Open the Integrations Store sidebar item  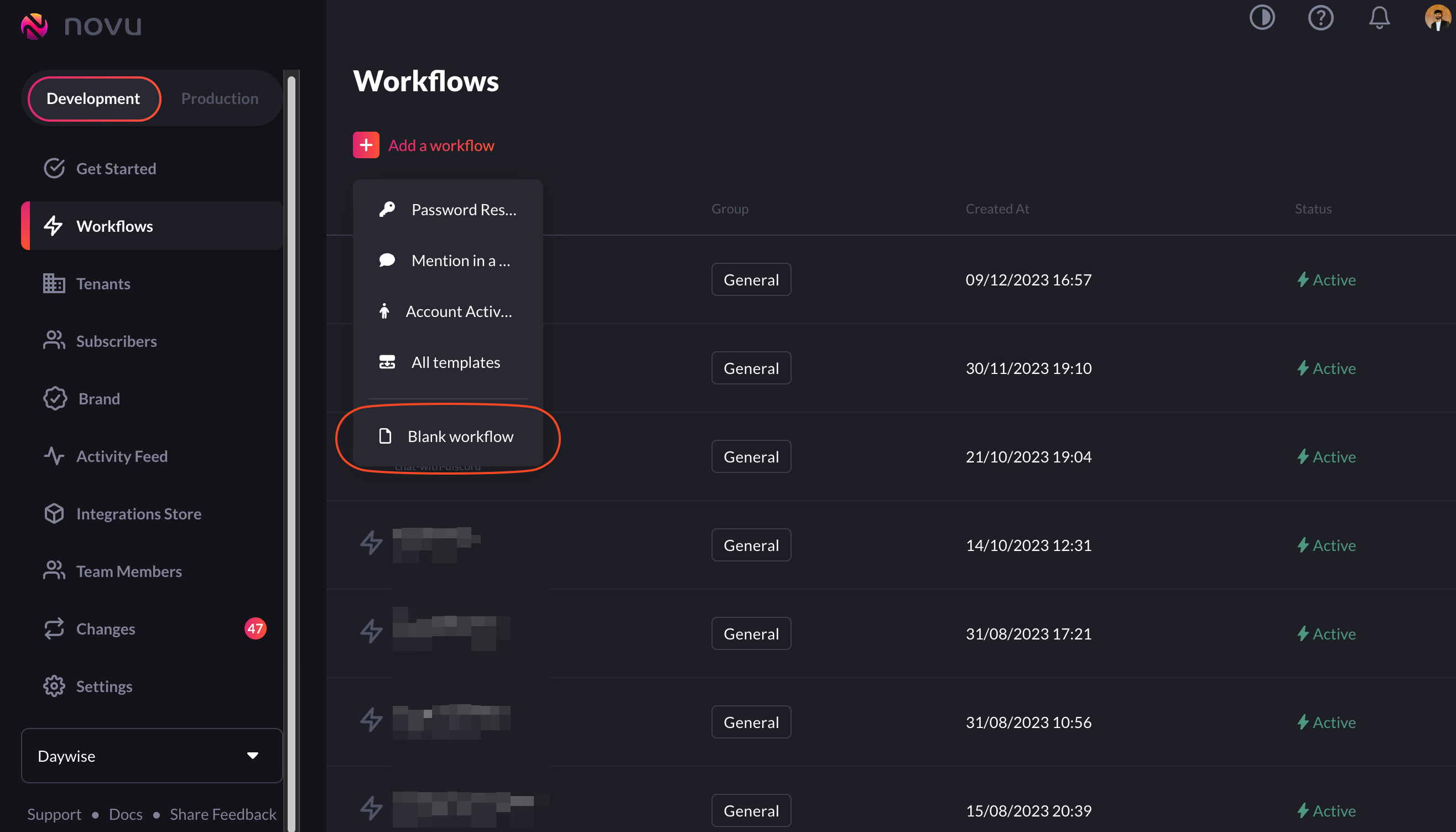point(138,514)
